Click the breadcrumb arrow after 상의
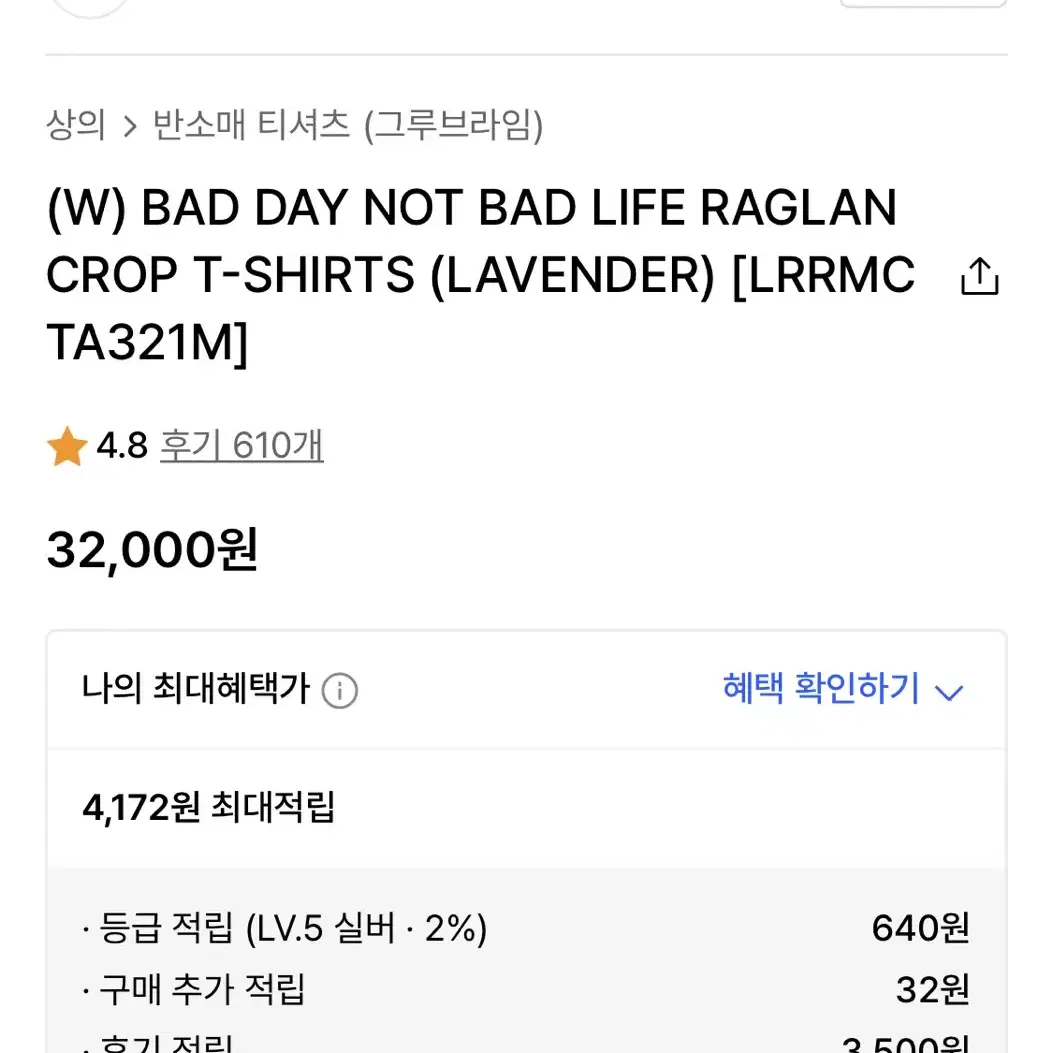The image size is (1053, 1053). (x=130, y=126)
